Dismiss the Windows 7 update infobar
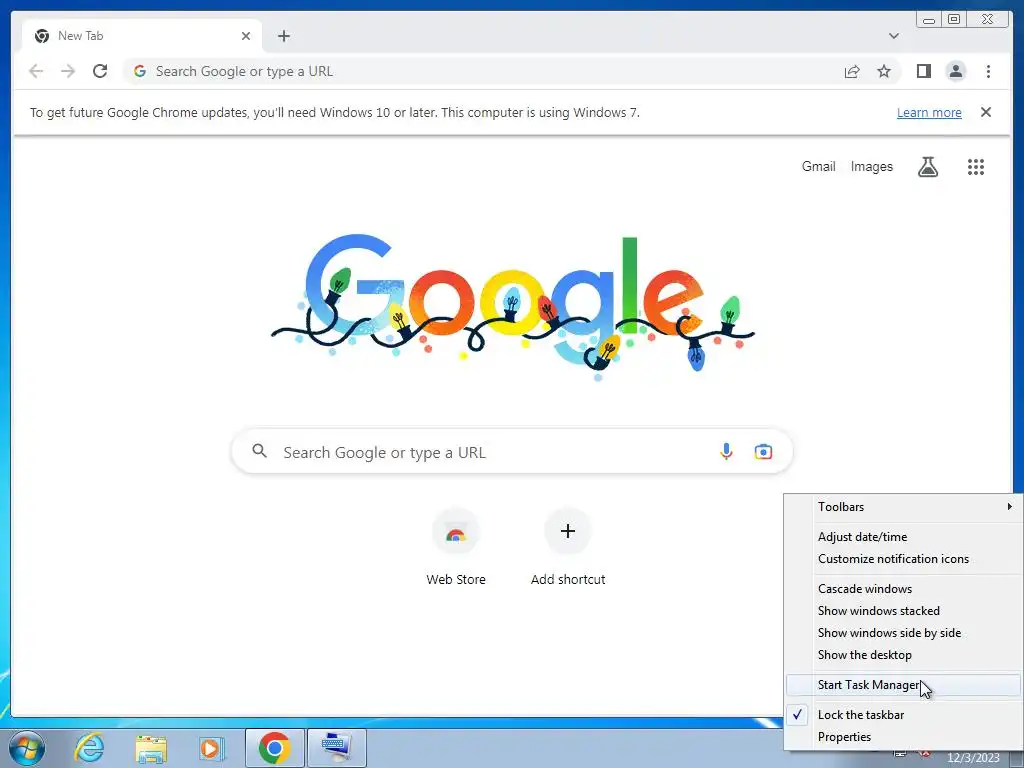1024x768 pixels. tap(985, 112)
